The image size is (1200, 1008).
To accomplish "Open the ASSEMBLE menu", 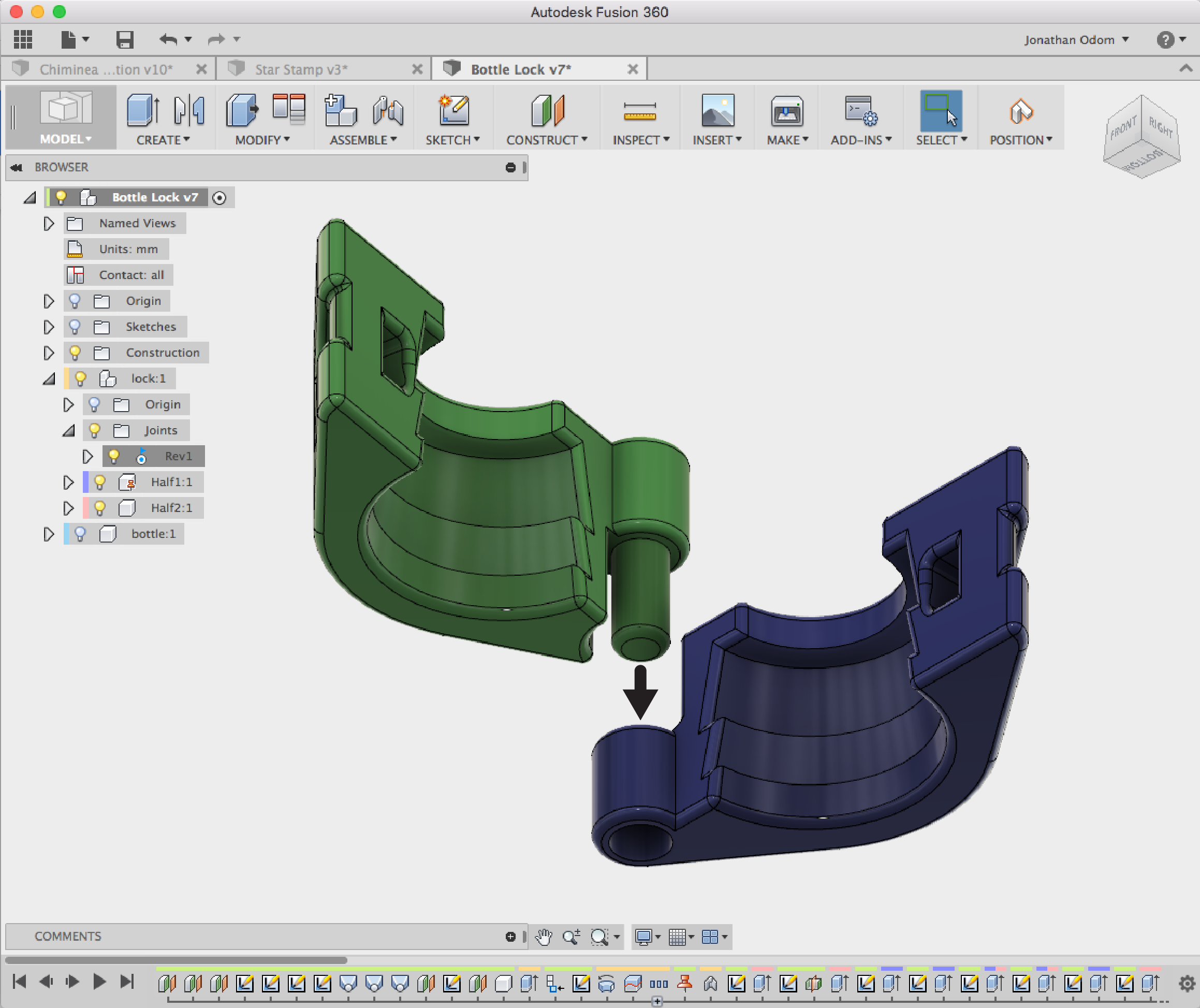I will pyautogui.click(x=363, y=140).
